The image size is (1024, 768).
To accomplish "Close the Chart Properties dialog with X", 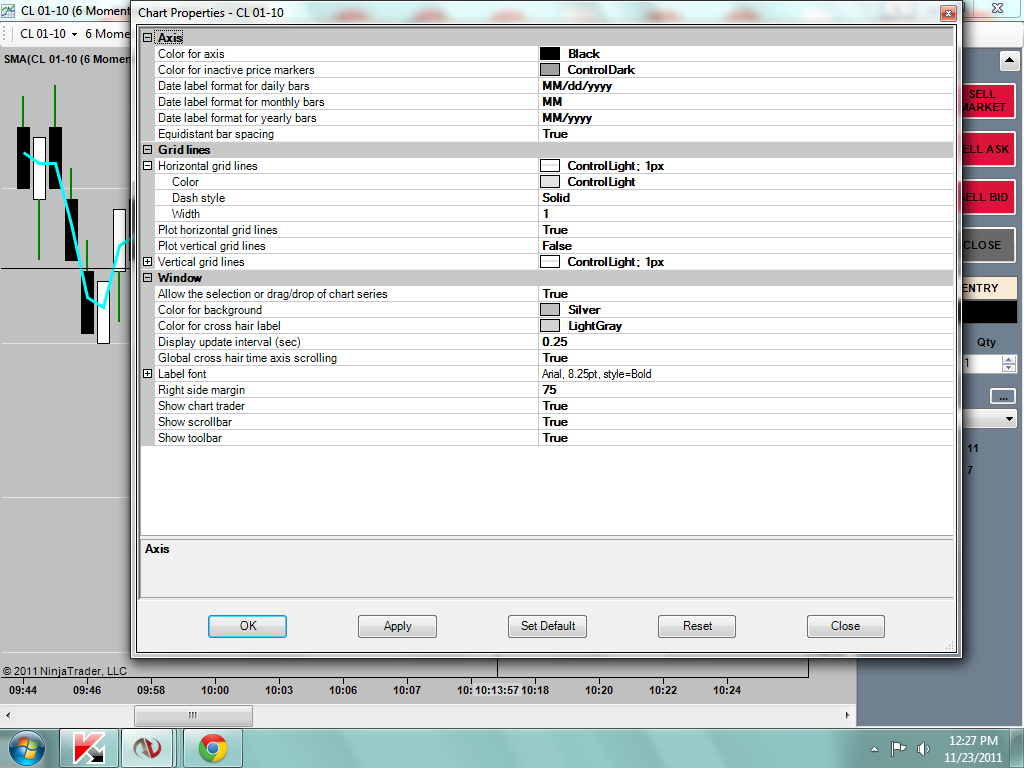I will pyautogui.click(x=948, y=13).
